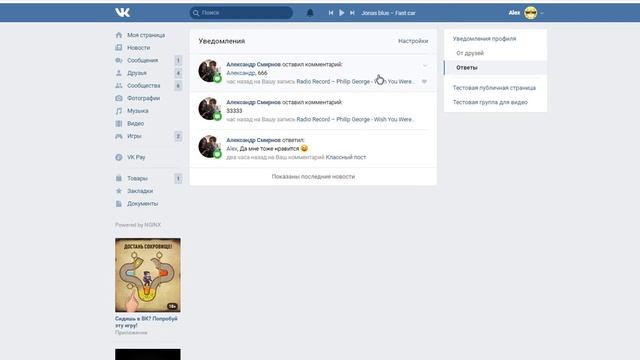Open Тестовая публичная страница notifications
Image resolution: width=640 pixels, height=360 pixels.
click(x=494, y=88)
